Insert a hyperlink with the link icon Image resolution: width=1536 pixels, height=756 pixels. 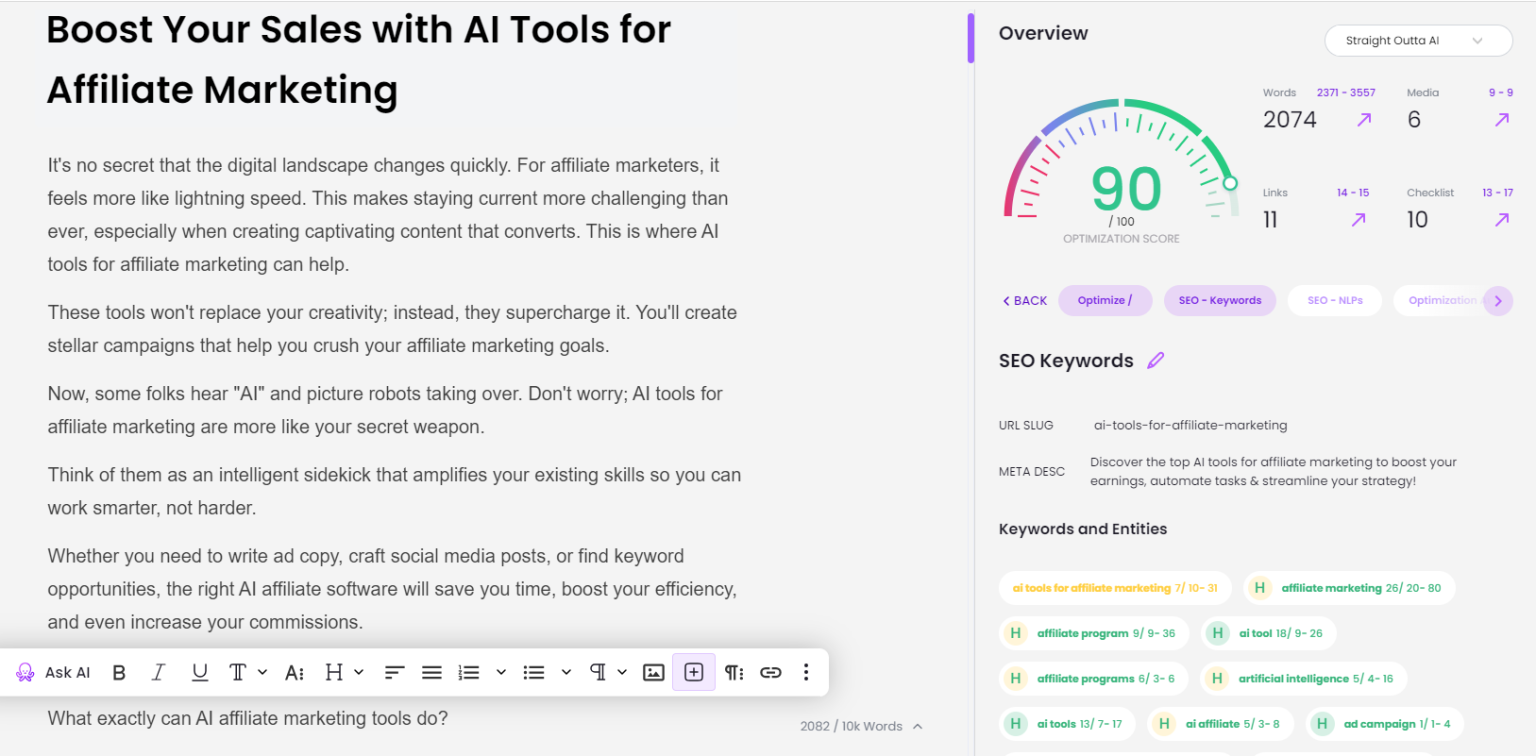tap(770, 673)
